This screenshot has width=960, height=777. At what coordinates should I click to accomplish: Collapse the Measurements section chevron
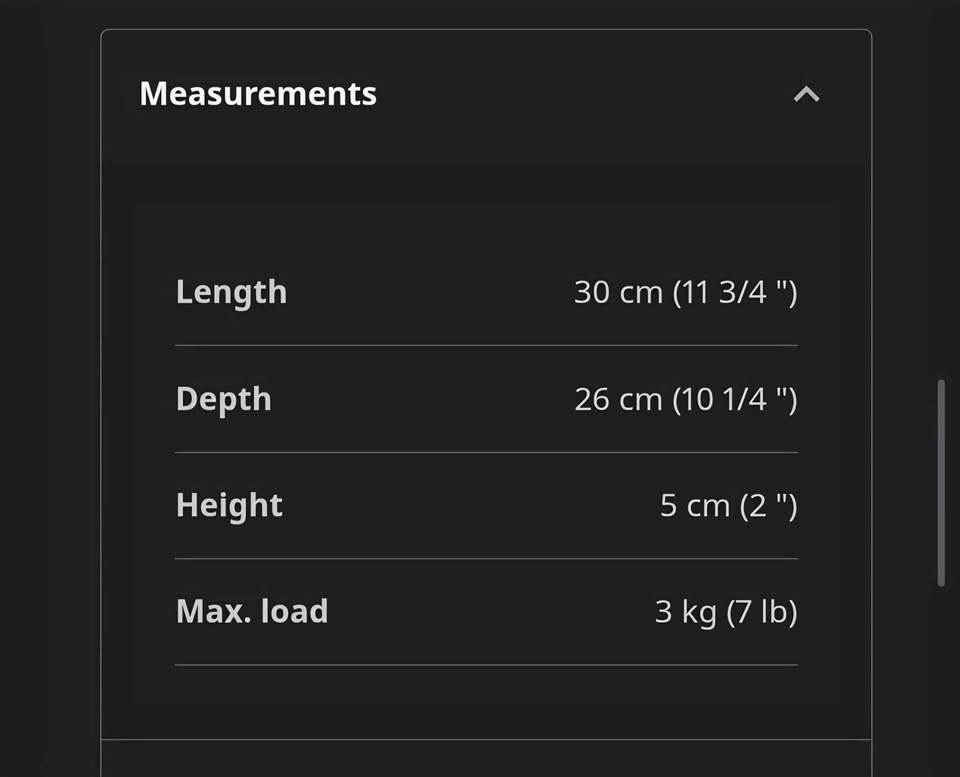point(806,94)
